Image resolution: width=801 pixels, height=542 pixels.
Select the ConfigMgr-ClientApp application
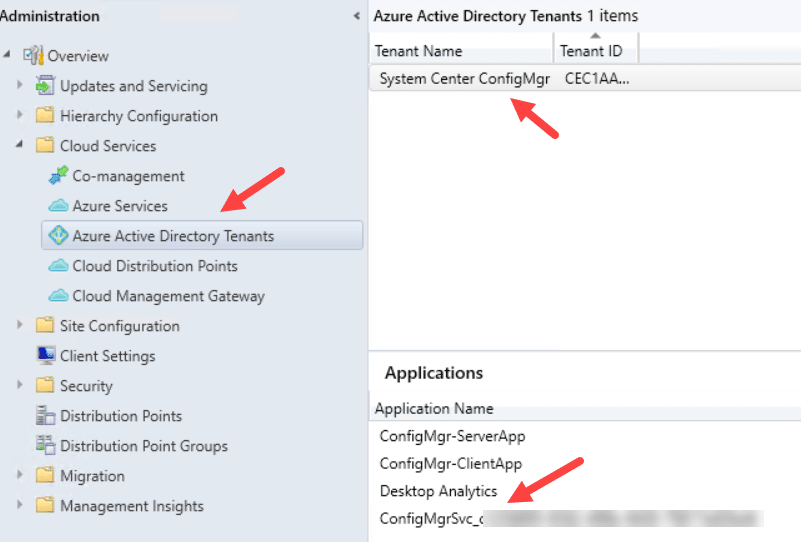coord(451,464)
